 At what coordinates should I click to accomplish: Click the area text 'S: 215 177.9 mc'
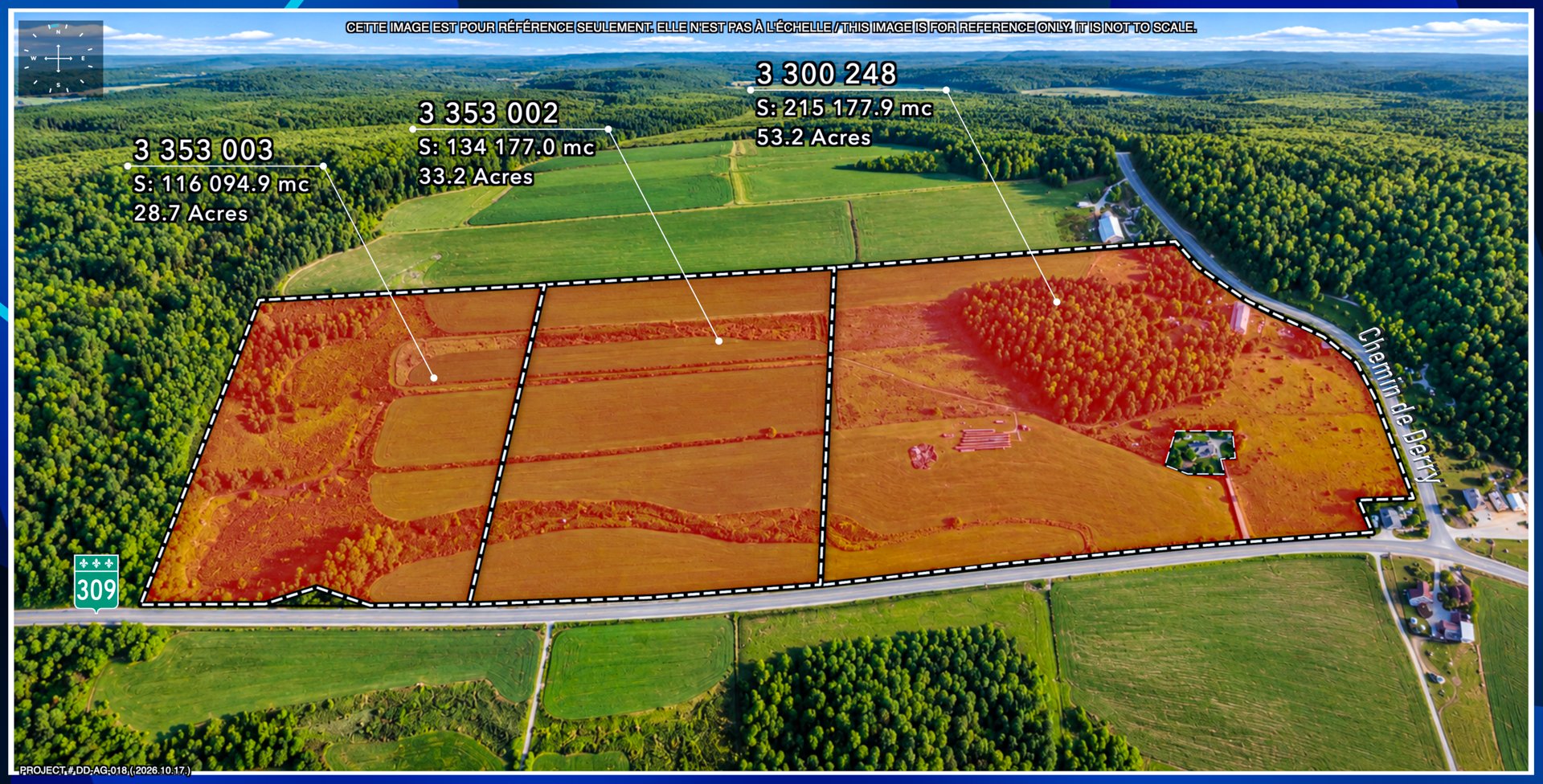(844, 108)
